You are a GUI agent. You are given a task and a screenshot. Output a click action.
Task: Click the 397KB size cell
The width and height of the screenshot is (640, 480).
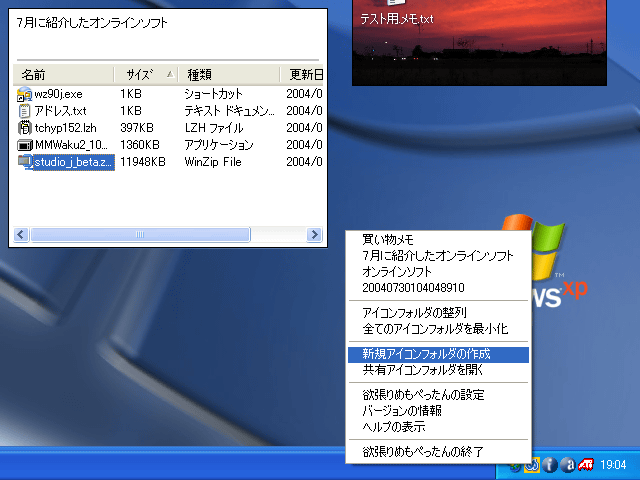137,128
